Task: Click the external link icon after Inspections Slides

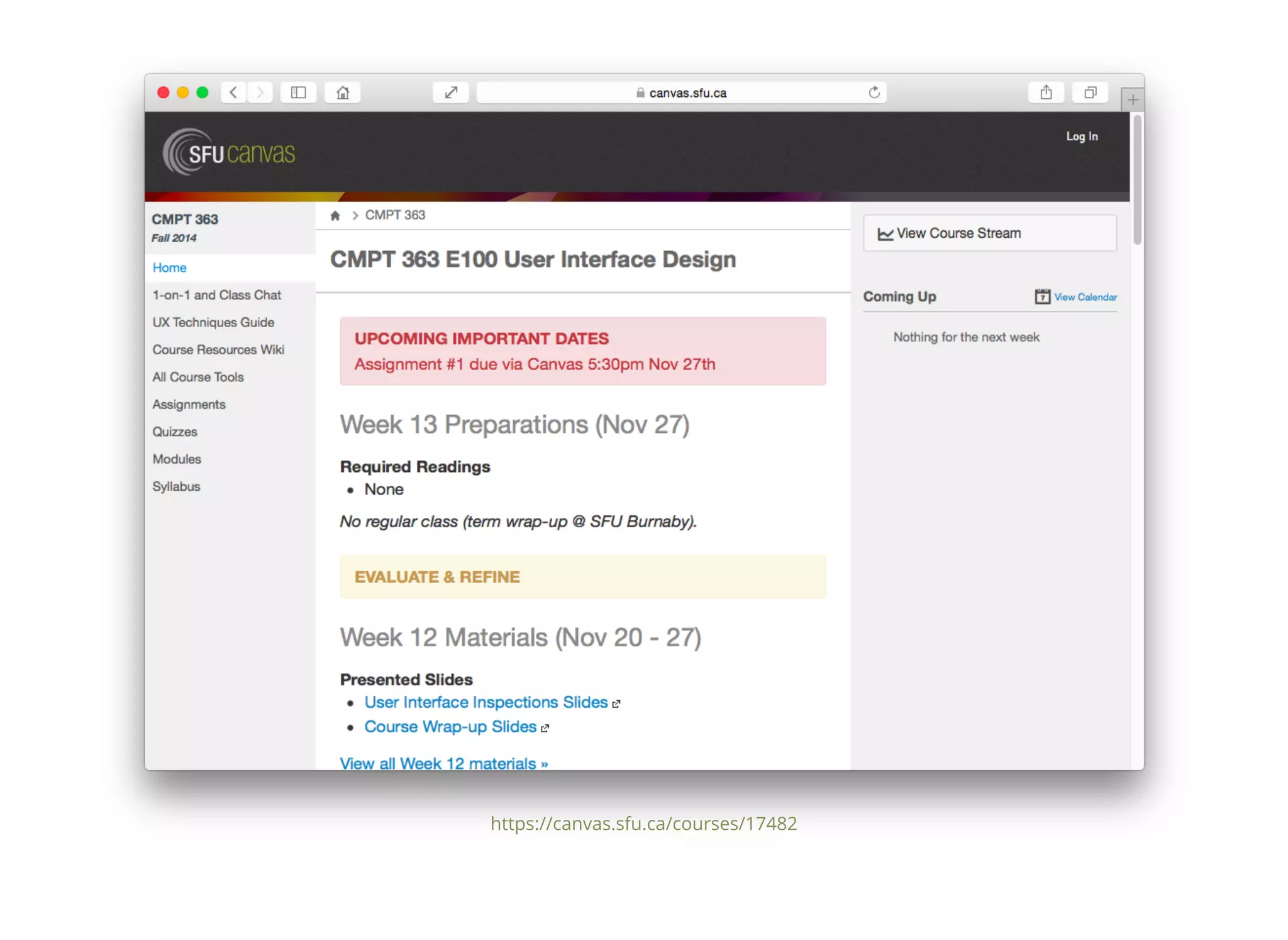Action: pos(616,704)
